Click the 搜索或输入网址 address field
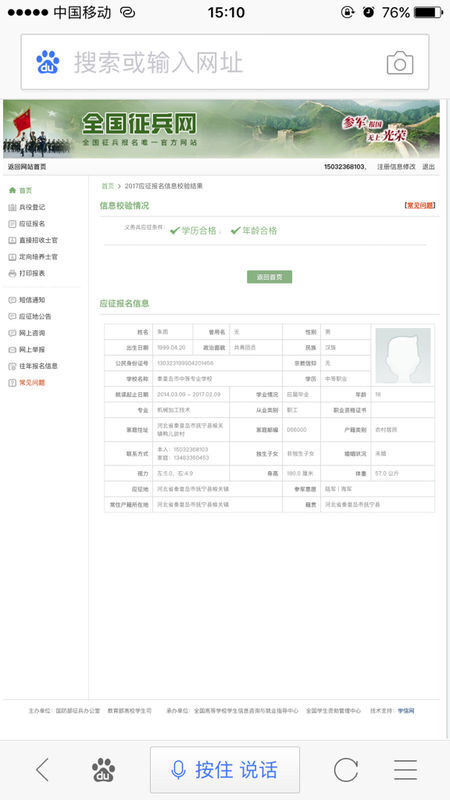450x800 pixels. 224,62
